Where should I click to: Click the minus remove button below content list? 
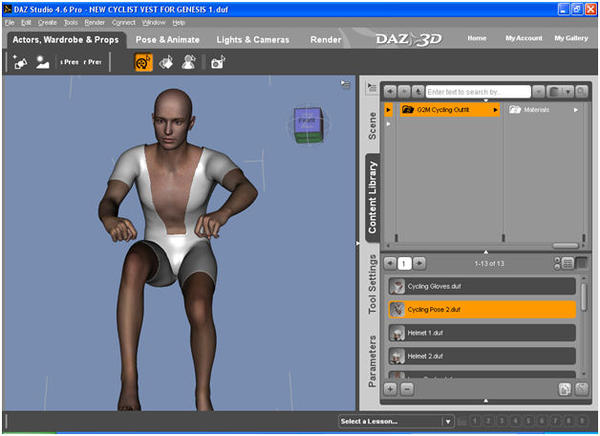(x=407, y=389)
